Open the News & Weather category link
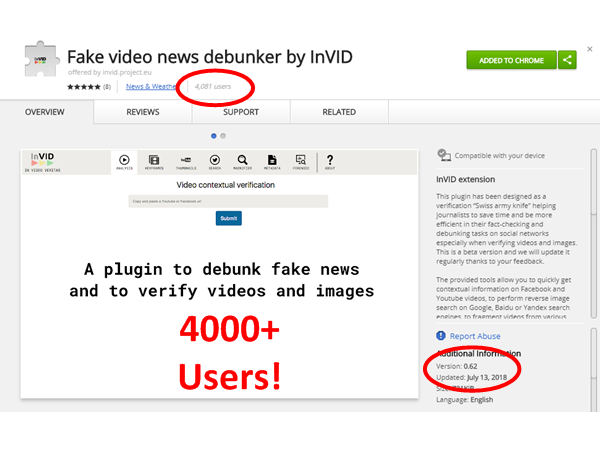The height and width of the screenshot is (450, 600). click(x=151, y=86)
